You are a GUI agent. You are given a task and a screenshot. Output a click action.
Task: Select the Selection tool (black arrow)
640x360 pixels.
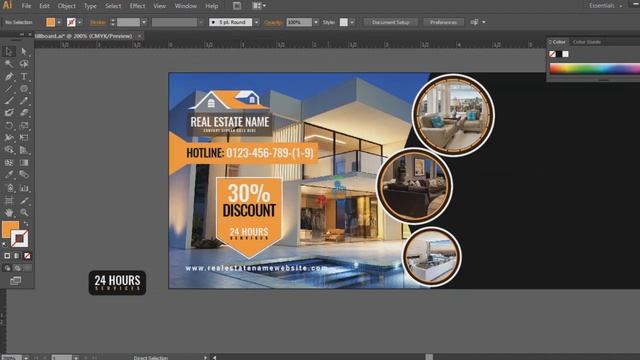9,51
